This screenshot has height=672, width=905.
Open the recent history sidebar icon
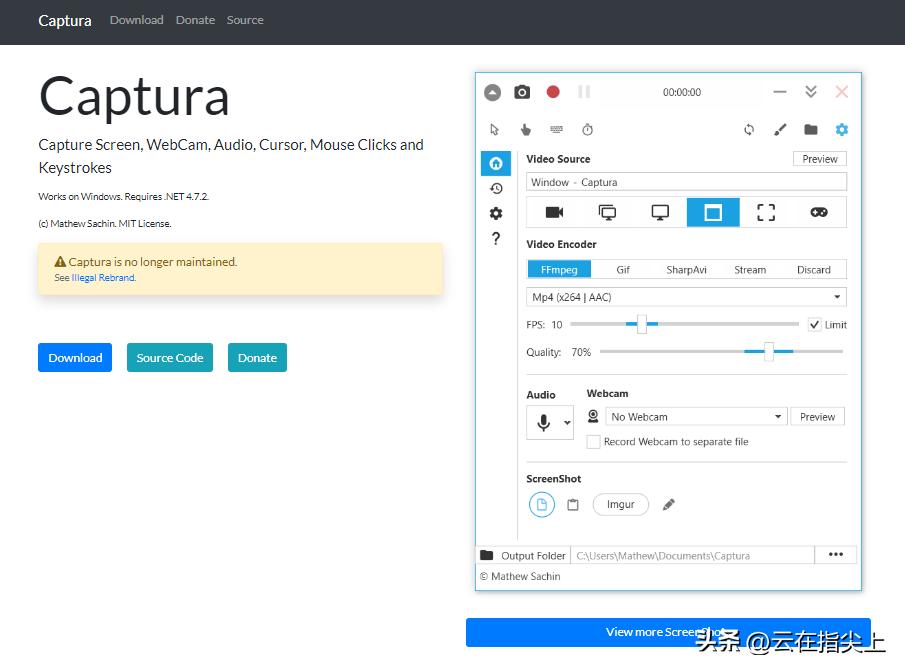click(496, 188)
